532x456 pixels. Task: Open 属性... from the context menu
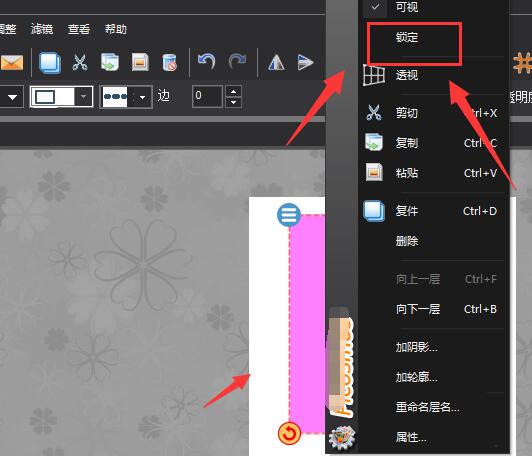(434, 437)
